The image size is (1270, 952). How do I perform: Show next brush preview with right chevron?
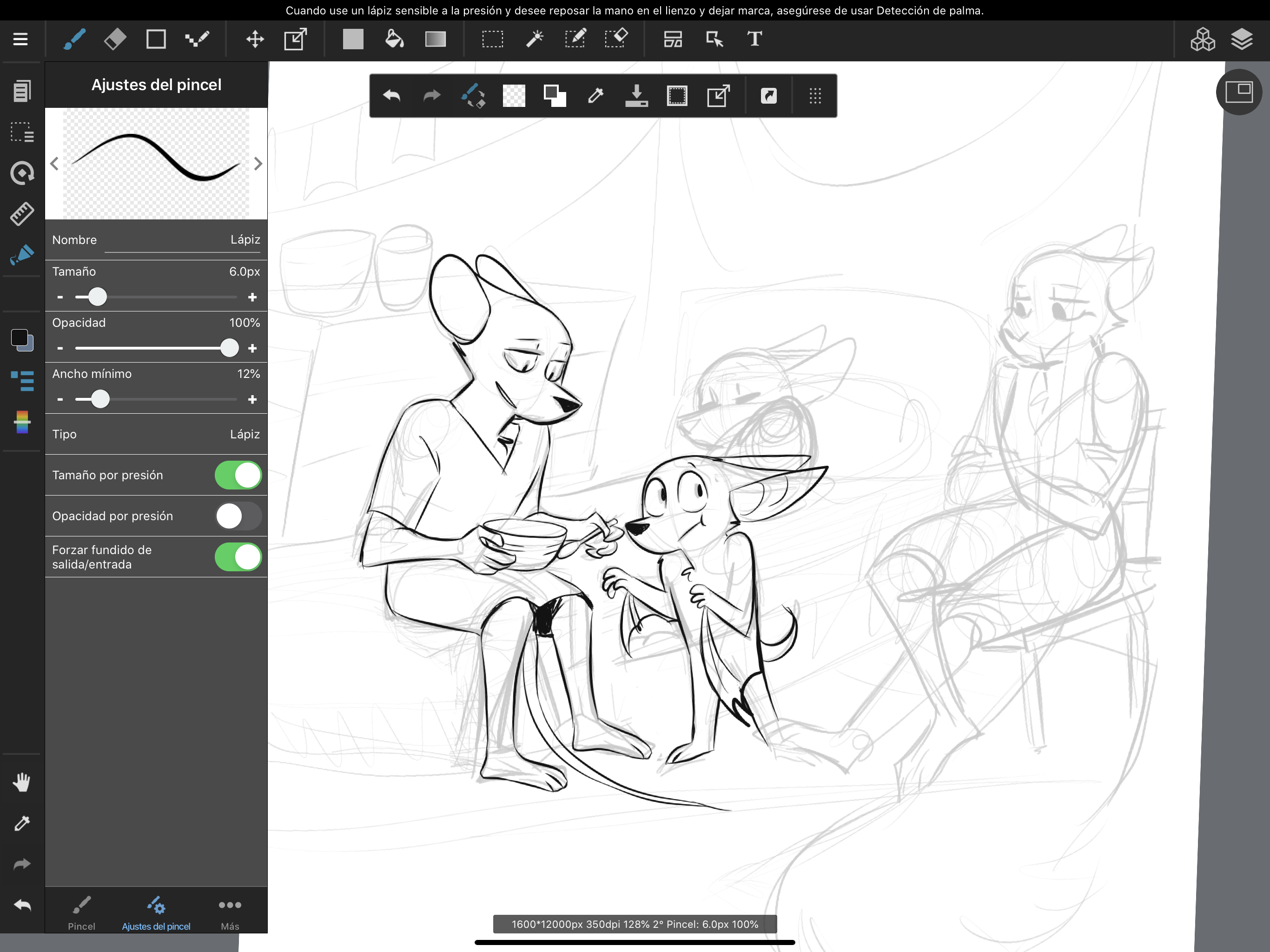(x=258, y=164)
